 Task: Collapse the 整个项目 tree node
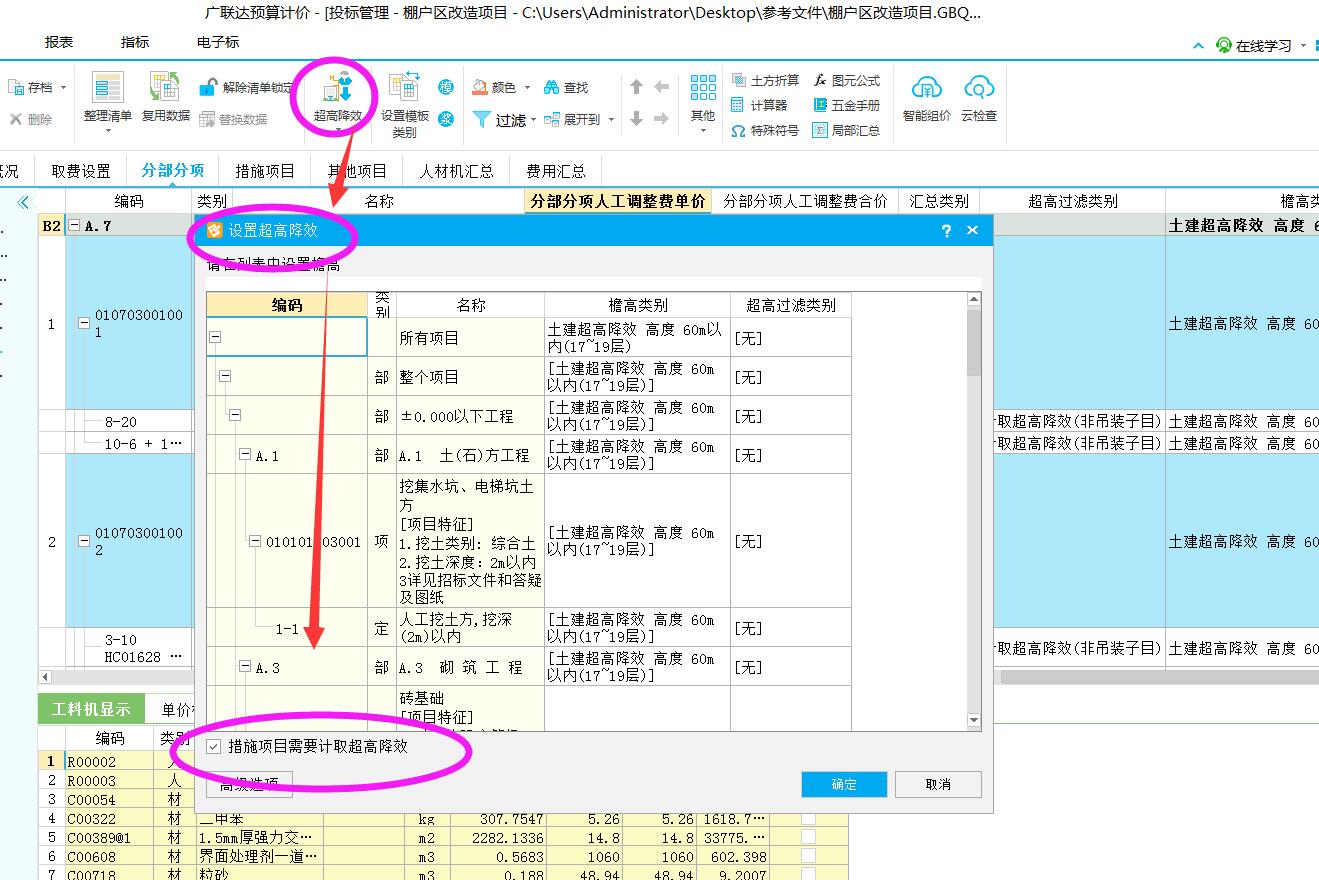click(225, 377)
